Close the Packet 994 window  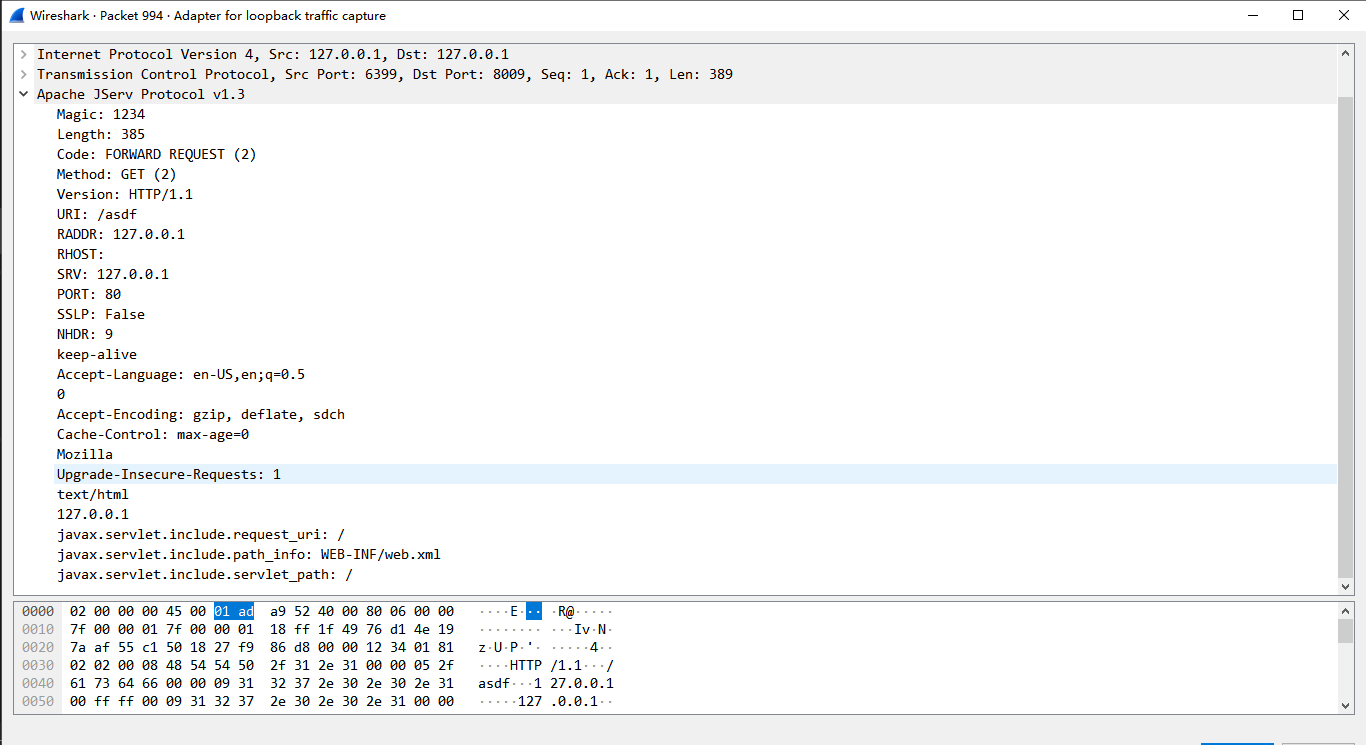(1343, 15)
